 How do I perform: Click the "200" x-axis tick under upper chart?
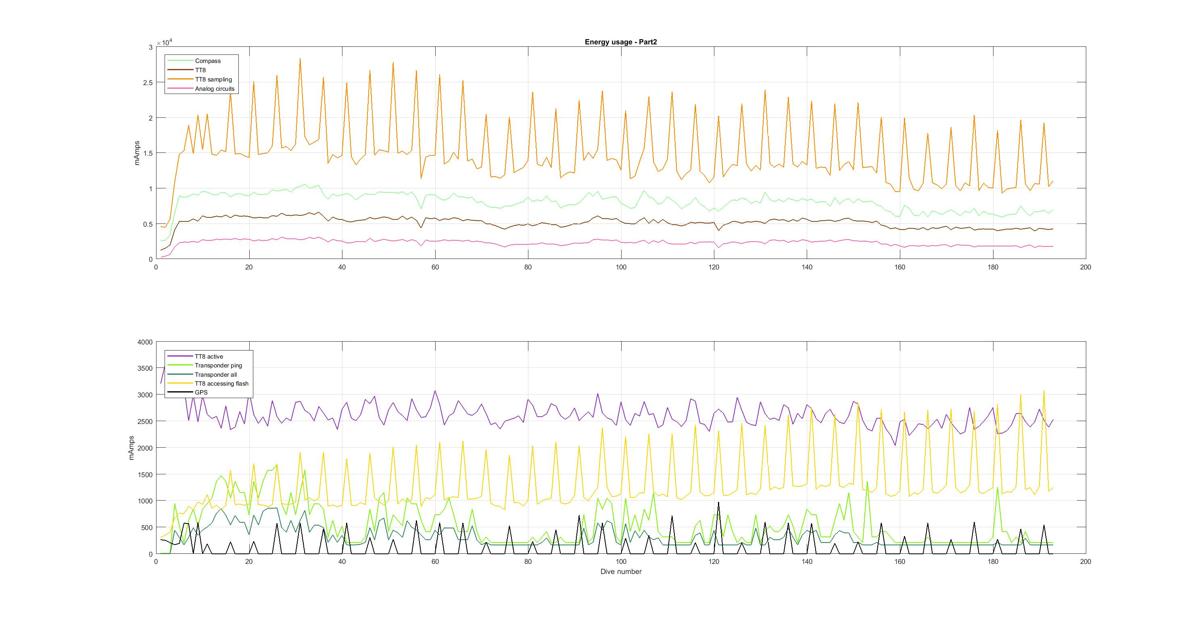tap(1085, 267)
